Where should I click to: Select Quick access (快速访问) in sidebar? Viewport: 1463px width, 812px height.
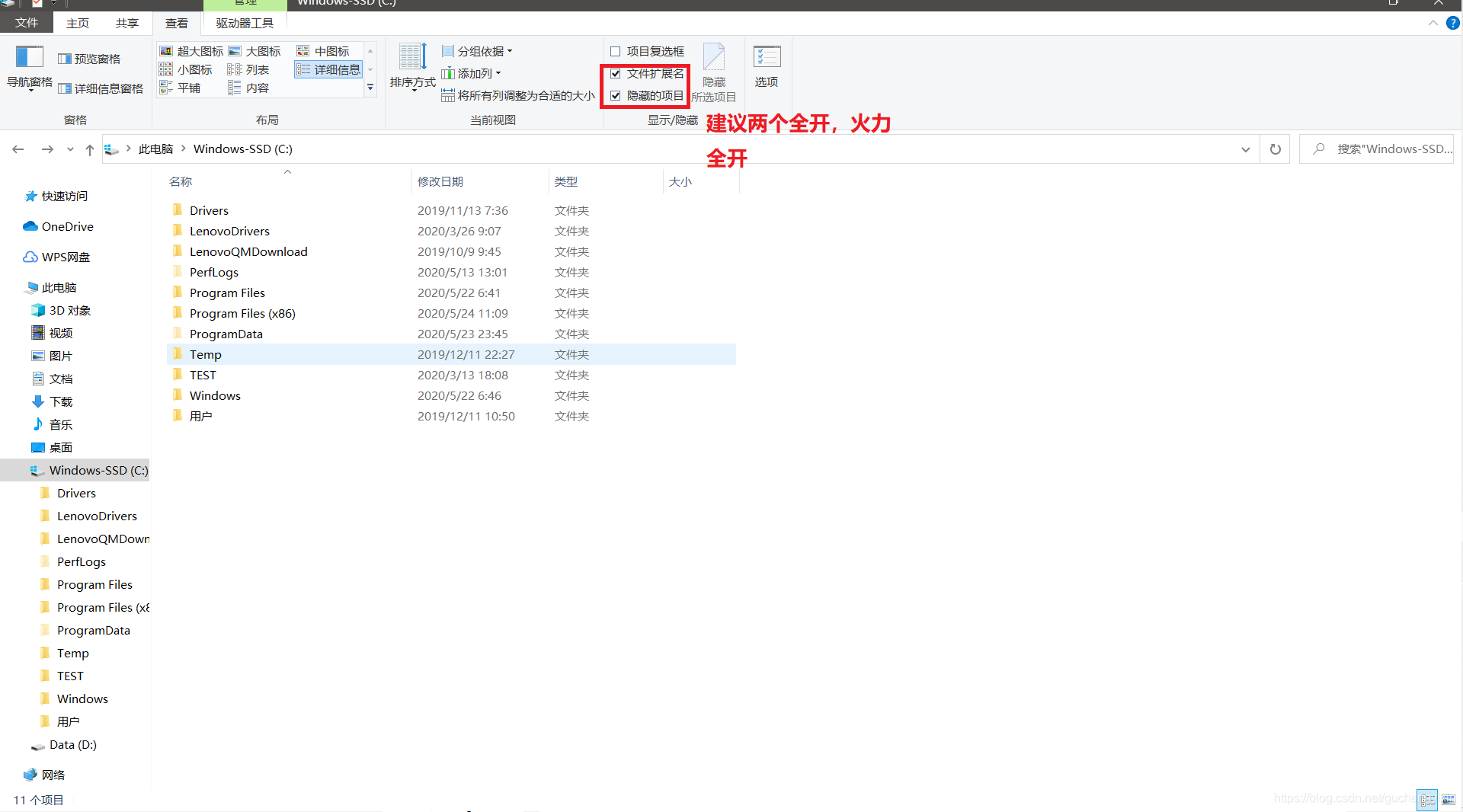(x=56, y=196)
